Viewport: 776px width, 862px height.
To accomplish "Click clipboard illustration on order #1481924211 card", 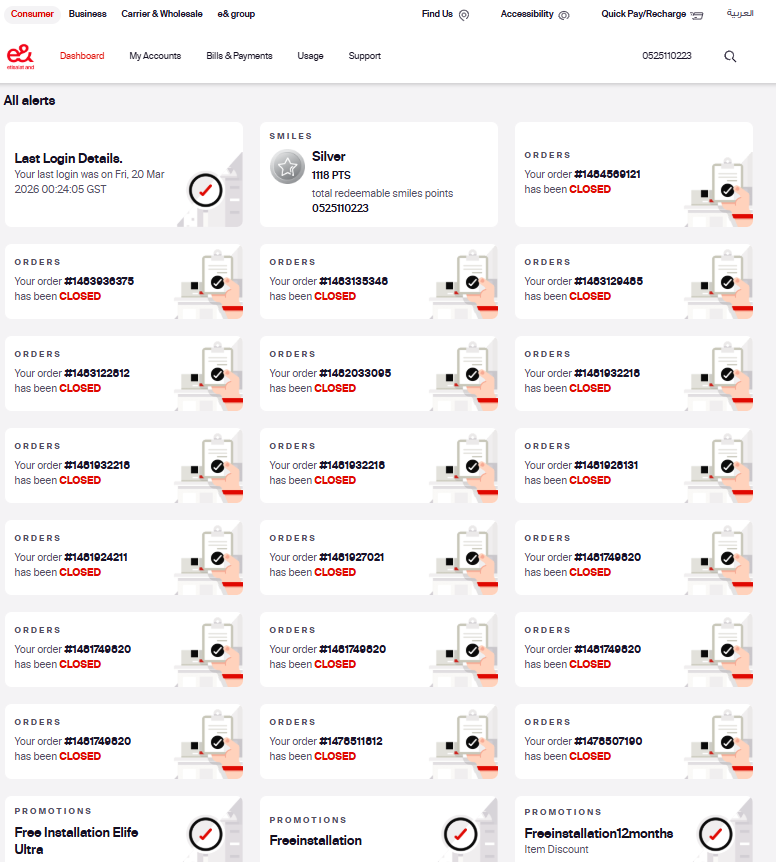I will pyautogui.click(x=210, y=560).
